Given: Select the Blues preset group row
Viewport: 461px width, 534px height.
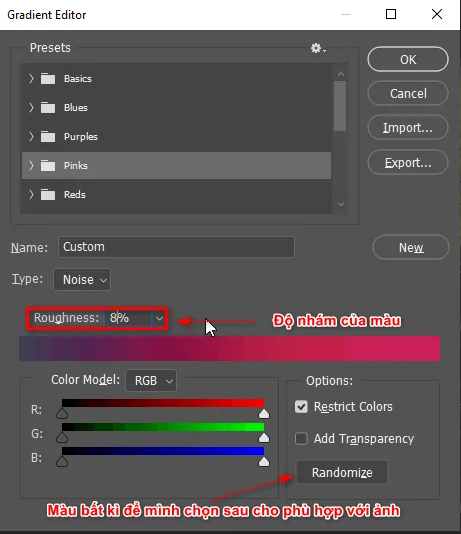Looking at the screenshot, I should (x=176, y=108).
